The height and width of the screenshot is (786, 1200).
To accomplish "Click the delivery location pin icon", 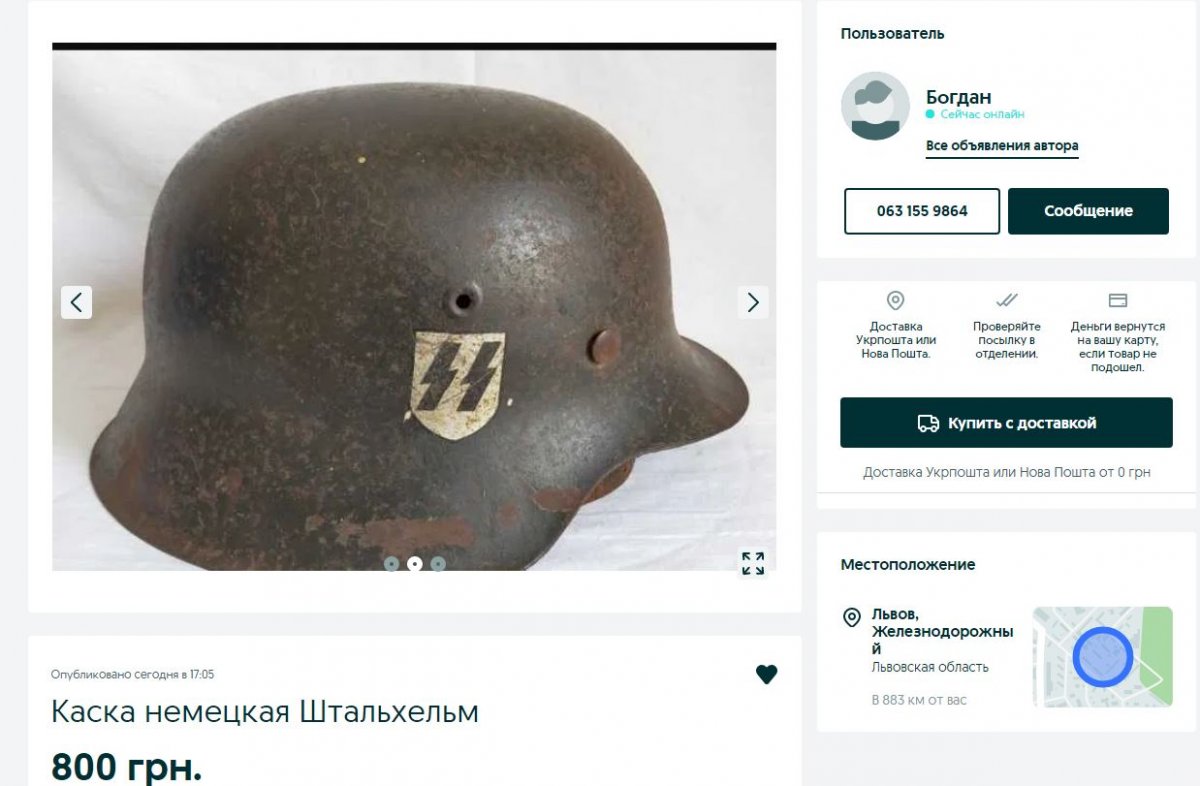I will pos(896,300).
